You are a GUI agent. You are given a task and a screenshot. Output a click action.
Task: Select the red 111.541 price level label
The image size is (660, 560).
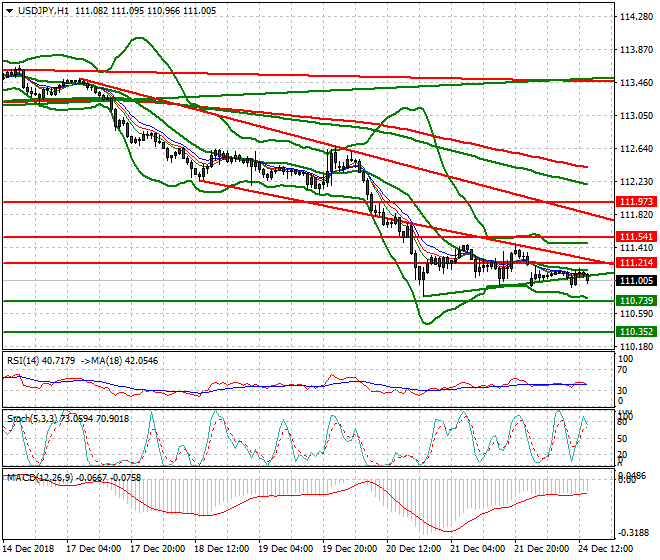coord(636,237)
